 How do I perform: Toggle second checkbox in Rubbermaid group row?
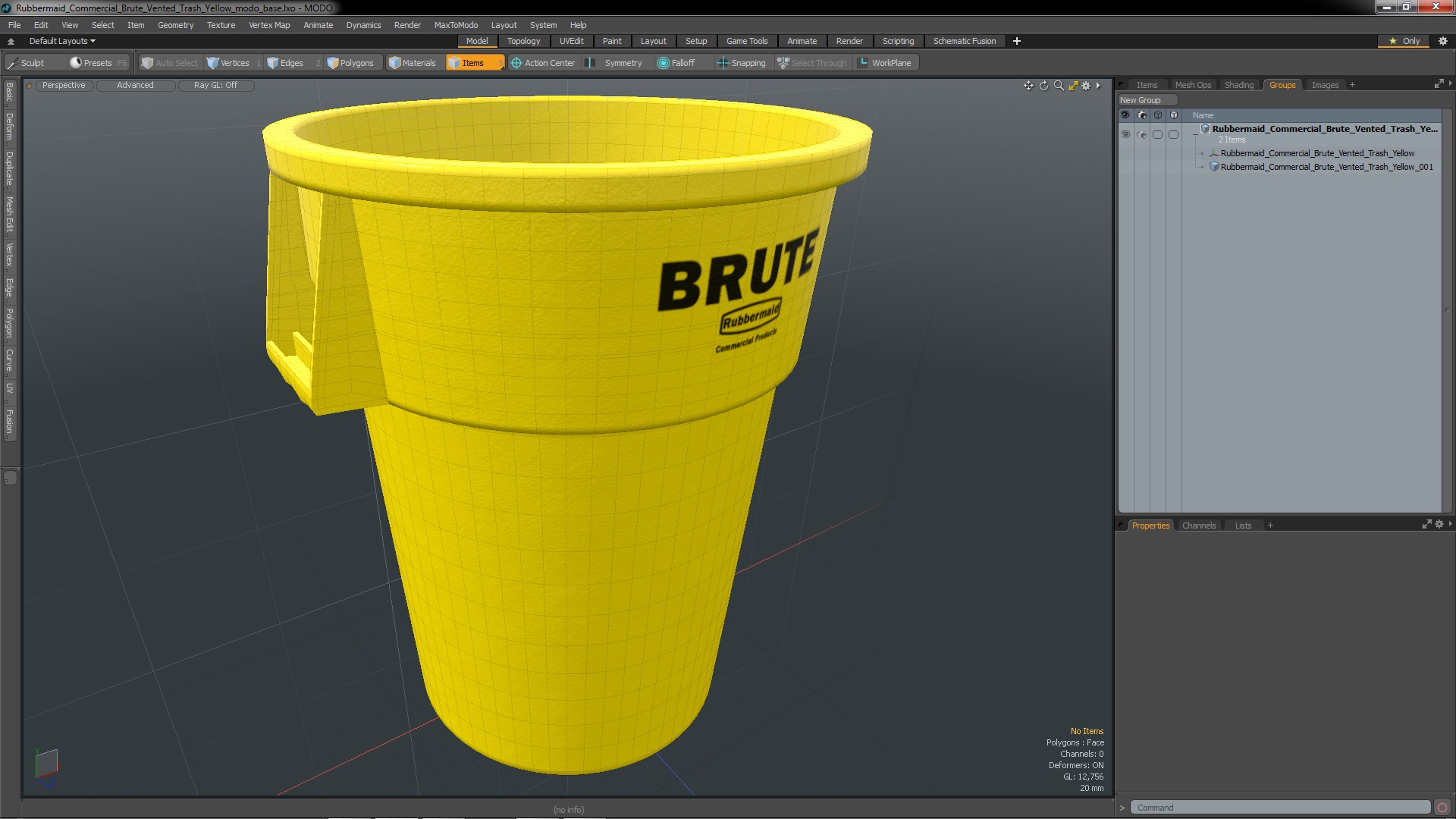(x=1173, y=134)
